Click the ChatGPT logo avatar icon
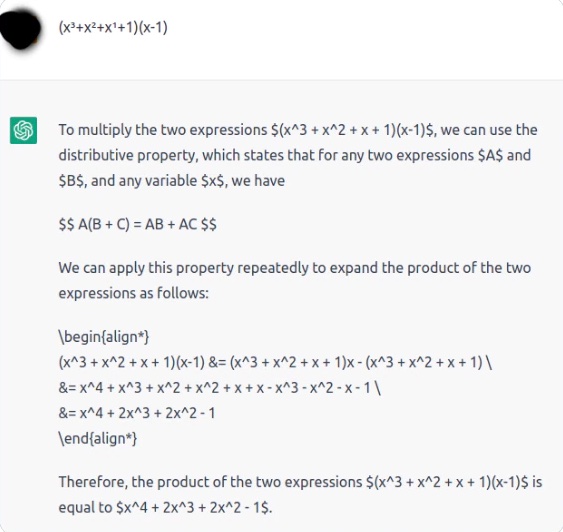The height and width of the screenshot is (532, 563). [23, 130]
